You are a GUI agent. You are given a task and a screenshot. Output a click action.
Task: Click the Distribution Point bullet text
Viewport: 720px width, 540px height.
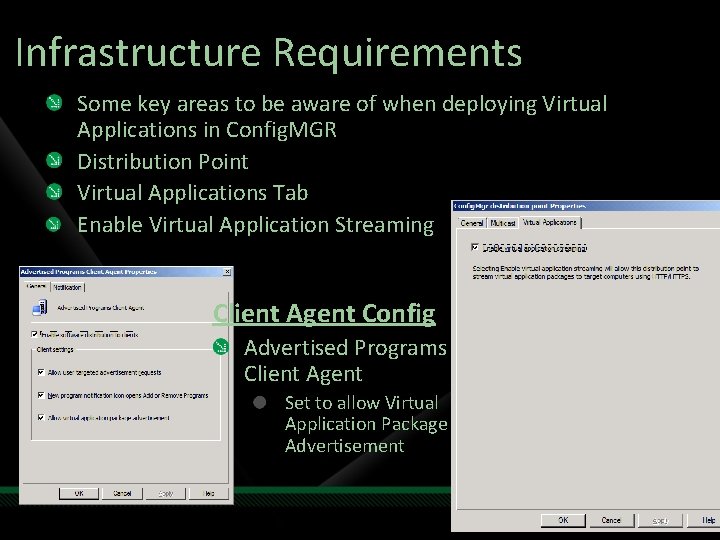pos(163,162)
